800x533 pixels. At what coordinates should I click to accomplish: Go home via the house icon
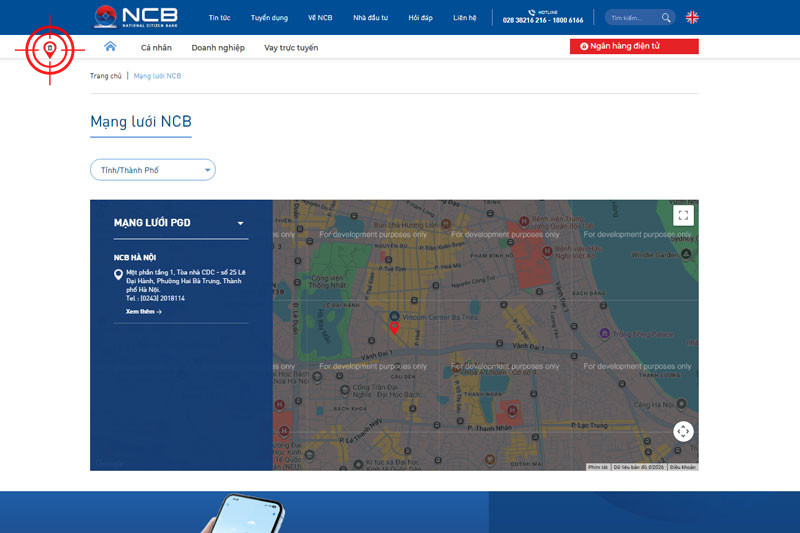[x=110, y=47]
